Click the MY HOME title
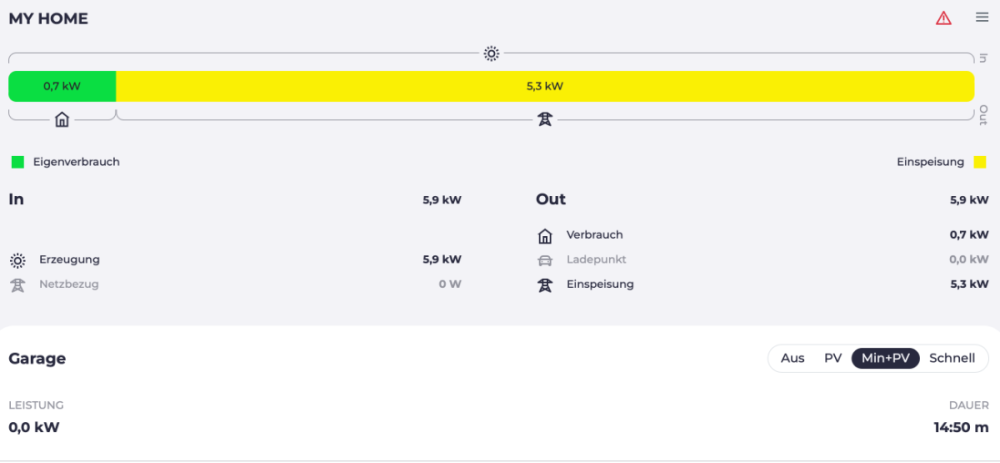The width and height of the screenshot is (1000, 463). [x=48, y=19]
